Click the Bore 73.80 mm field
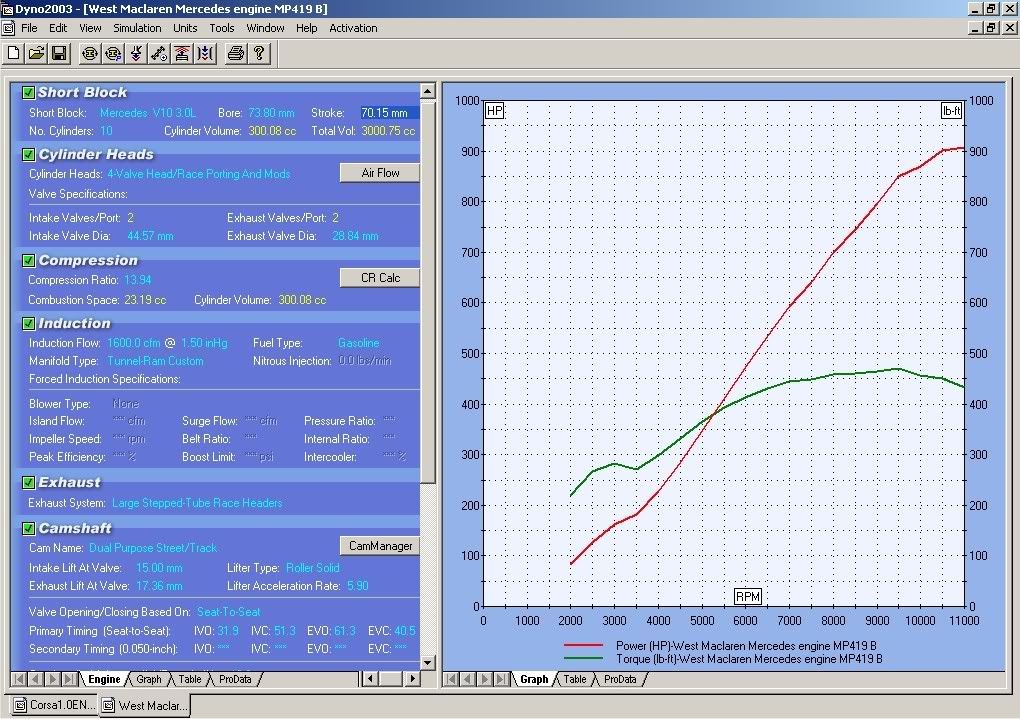Viewport: 1020px width, 719px height. (x=271, y=113)
